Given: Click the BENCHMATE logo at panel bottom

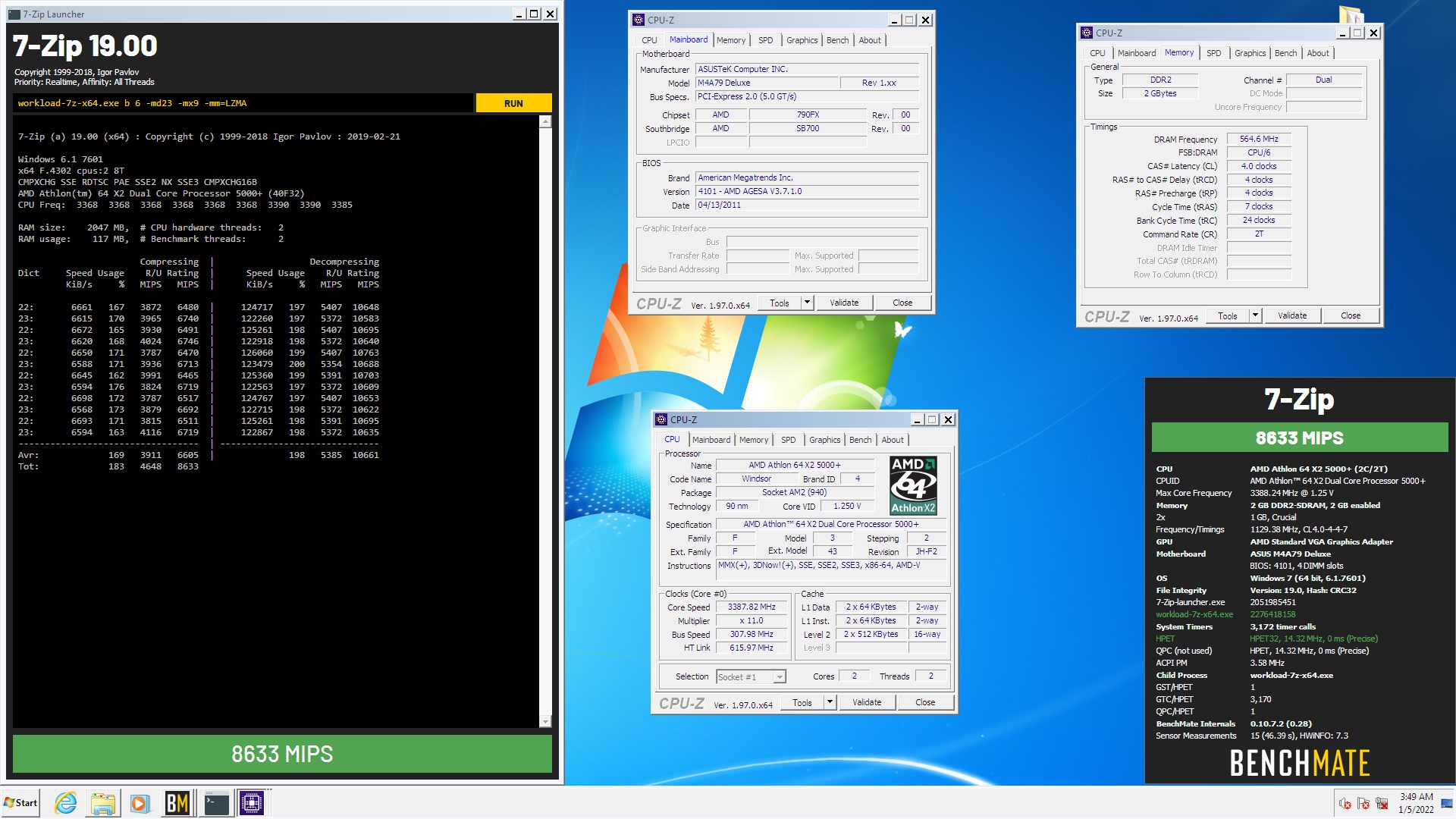Looking at the screenshot, I should pyautogui.click(x=1300, y=763).
